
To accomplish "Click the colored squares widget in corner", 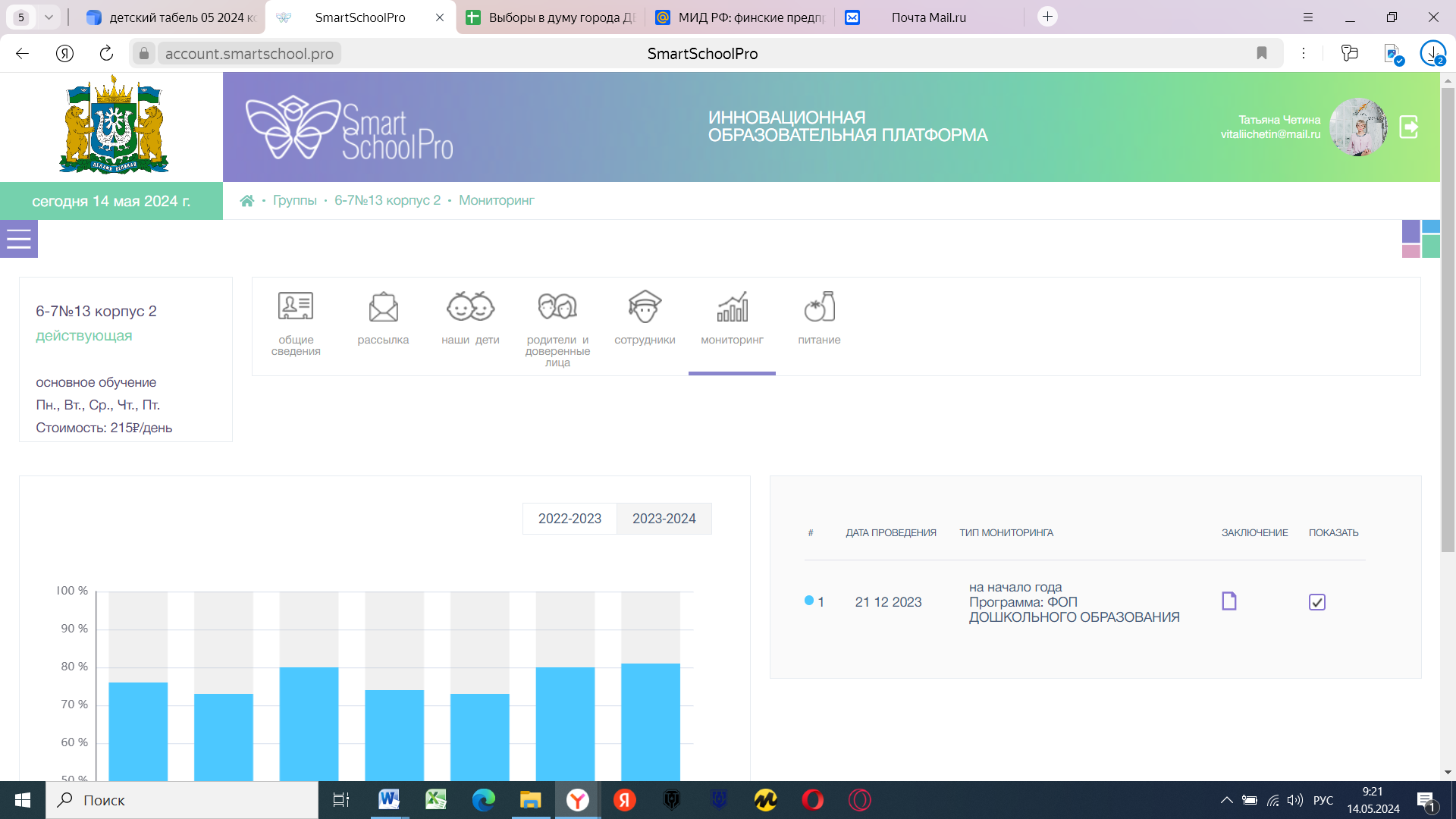I will 1420,239.
